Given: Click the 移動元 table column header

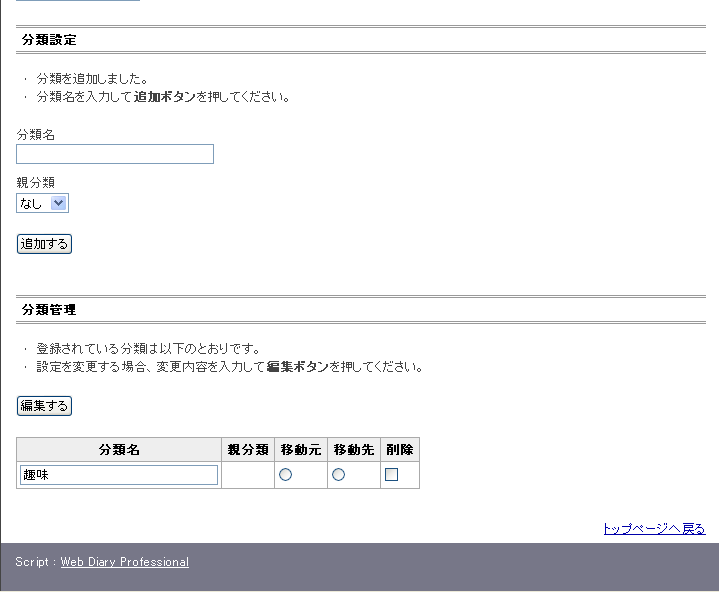Looking at the screenshot, I should click(301, 450).
